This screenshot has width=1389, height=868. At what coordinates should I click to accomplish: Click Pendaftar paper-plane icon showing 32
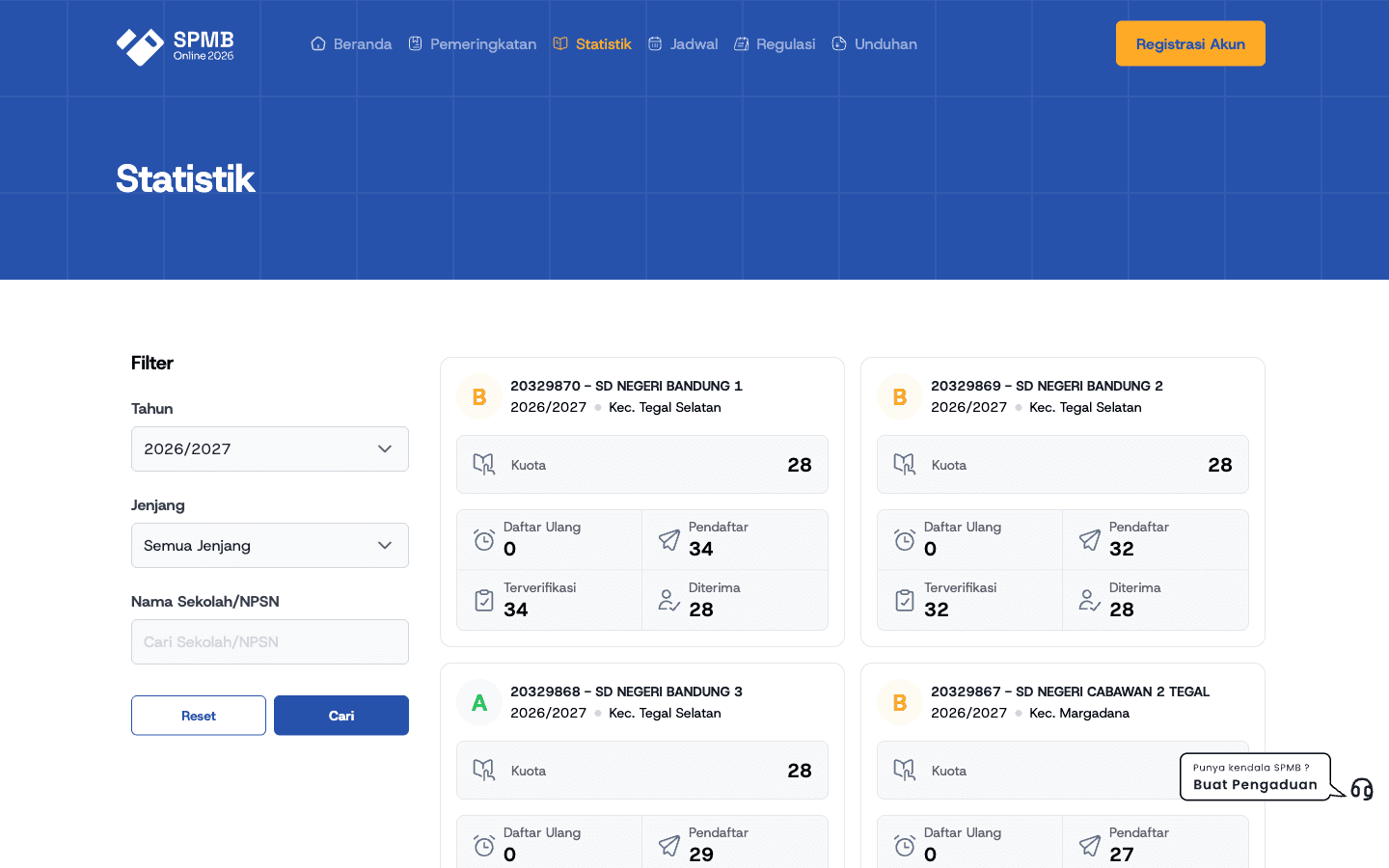coord(1090,540)
